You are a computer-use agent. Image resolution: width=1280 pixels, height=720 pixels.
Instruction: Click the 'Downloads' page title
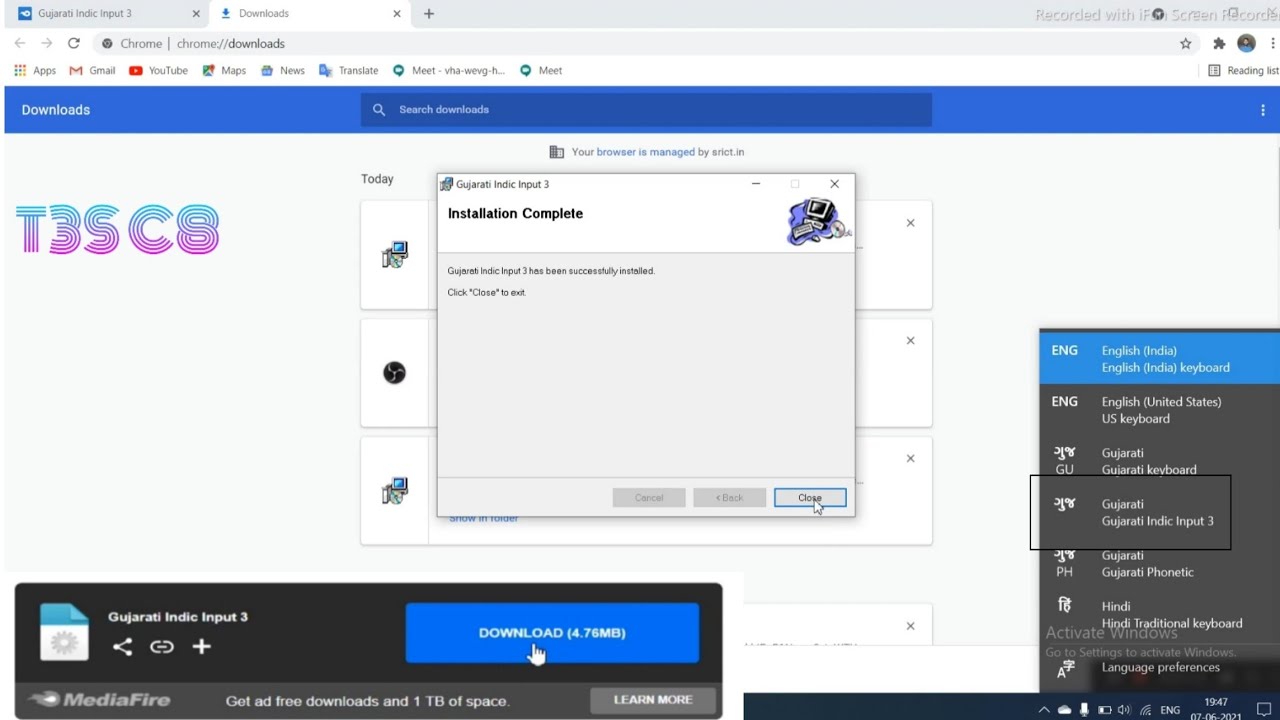click(x=56, y=110)
